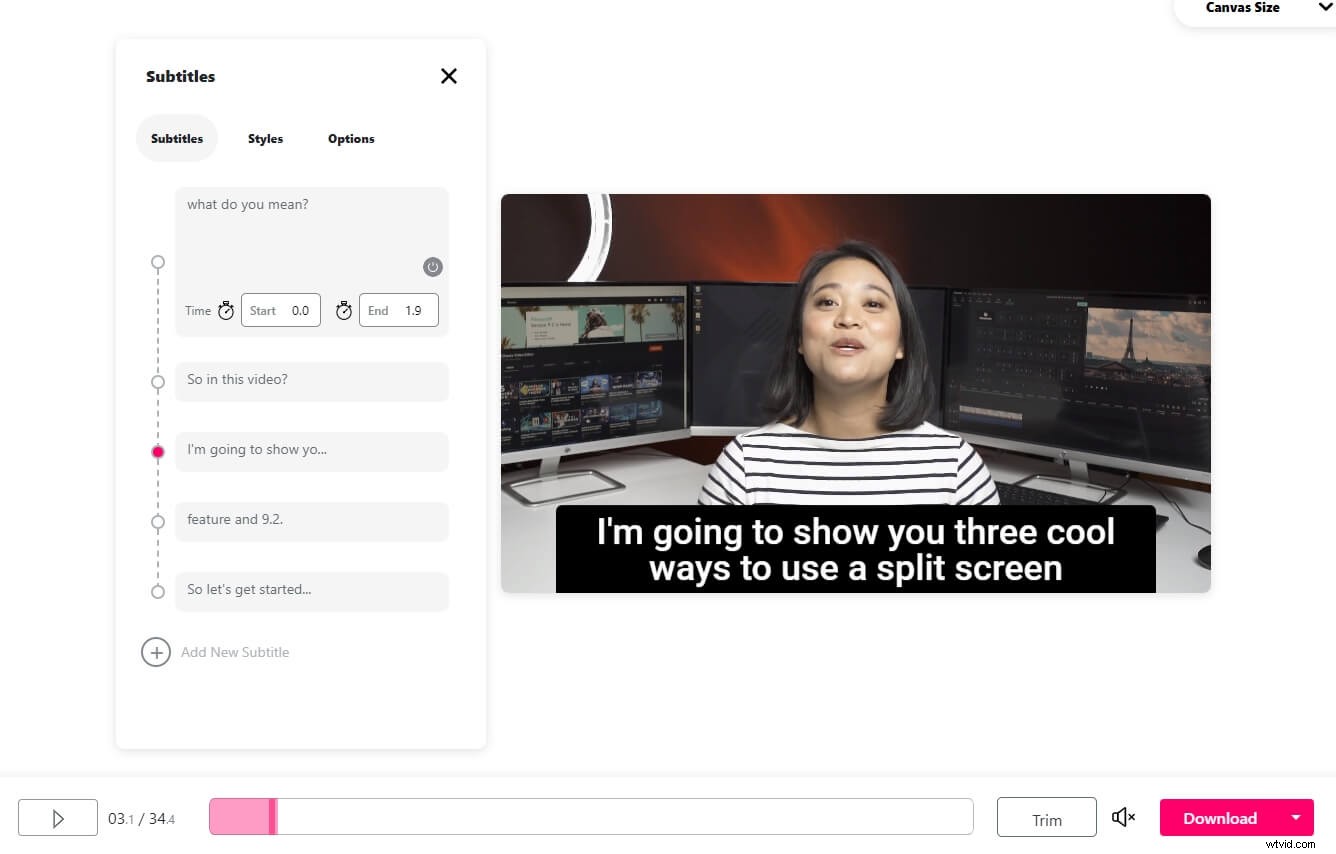This screenshot has height=854, width=1336.
Task: Switch to the Styles tab
Action: [265, 138]
